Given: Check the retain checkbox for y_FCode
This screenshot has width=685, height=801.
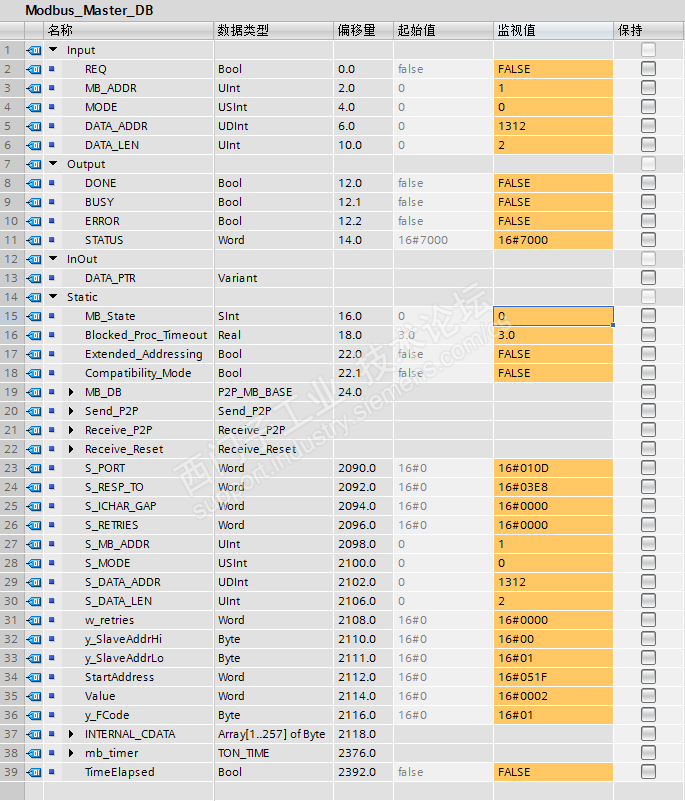Looking at the screenshot, I should [x=648, y=715].
